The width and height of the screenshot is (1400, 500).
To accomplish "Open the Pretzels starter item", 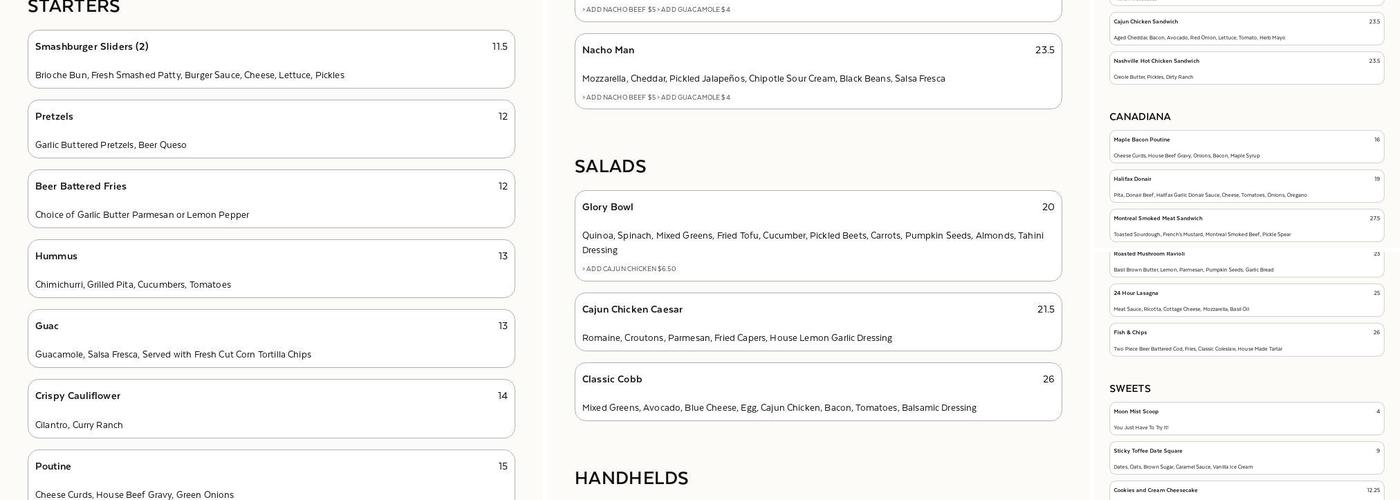I will [271, 129].
